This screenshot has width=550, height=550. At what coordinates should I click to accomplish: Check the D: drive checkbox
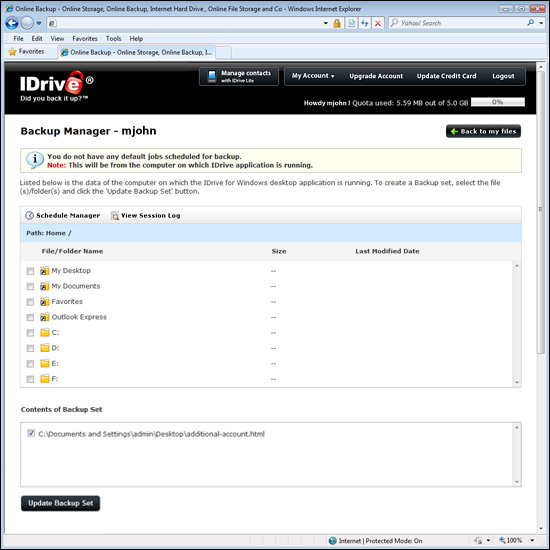coord(30,348)
